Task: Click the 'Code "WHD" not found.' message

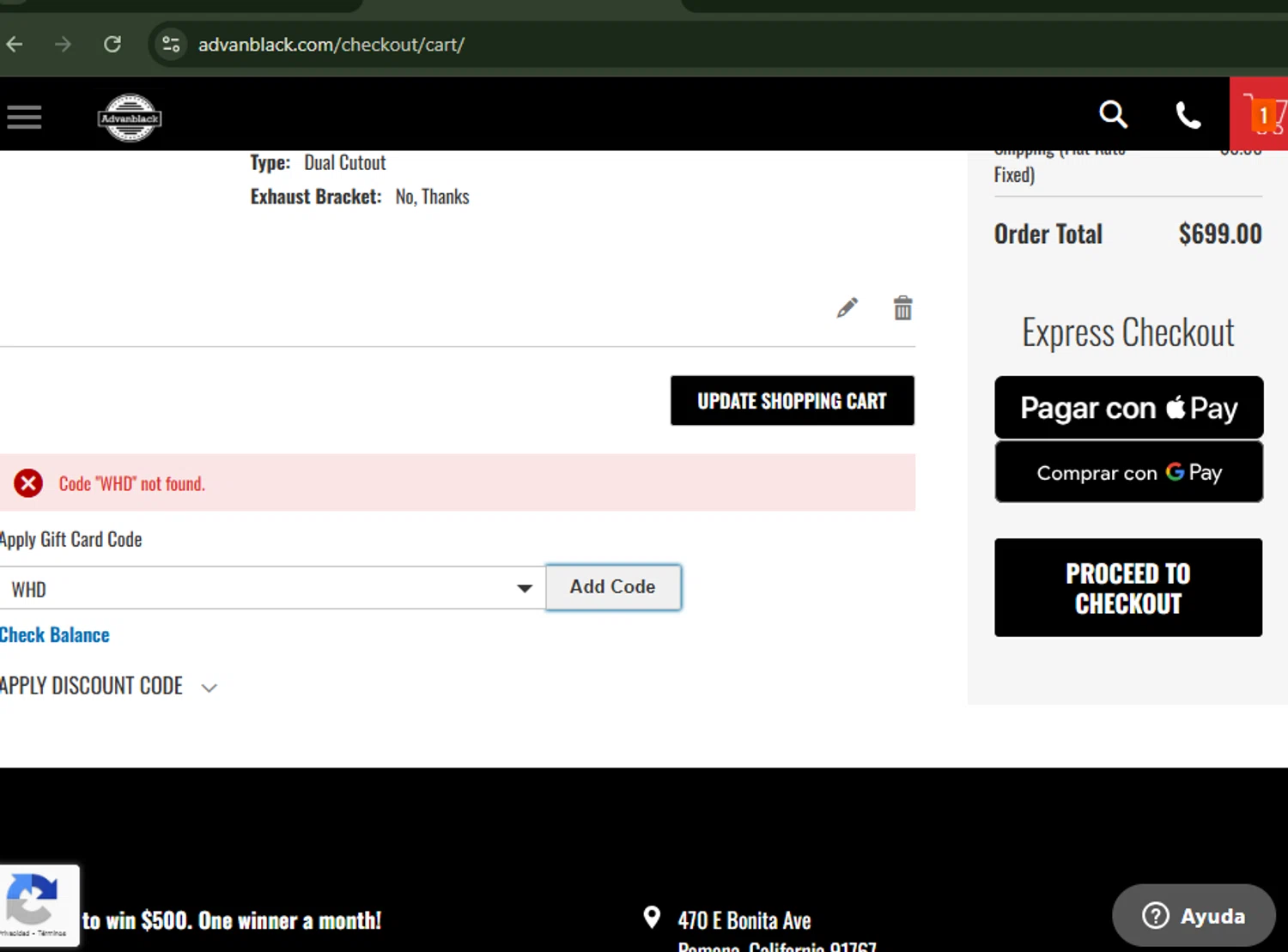Action: click(132, 484)
